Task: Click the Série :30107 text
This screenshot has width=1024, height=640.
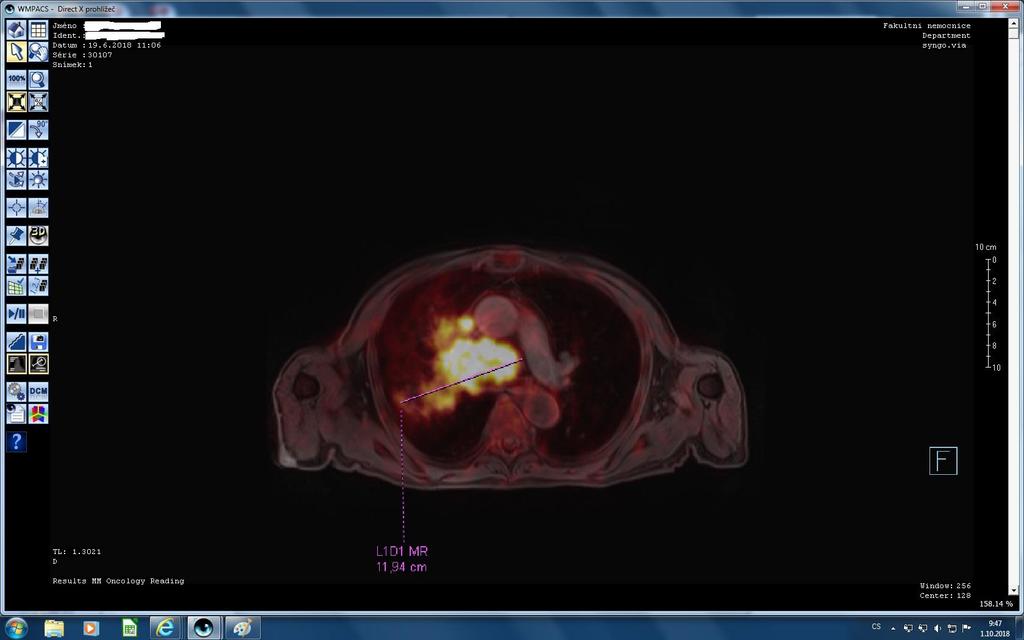Action: point(82,55)
